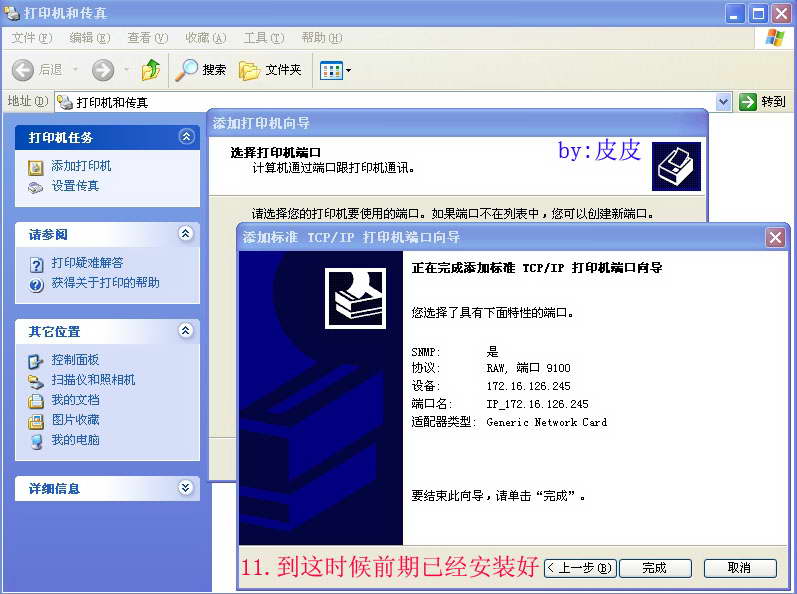Click the 我的文档 folder icon
Image resolution: width=797 pixels, height=594 pixels.
pyautogui.click(x=36, y=401)
